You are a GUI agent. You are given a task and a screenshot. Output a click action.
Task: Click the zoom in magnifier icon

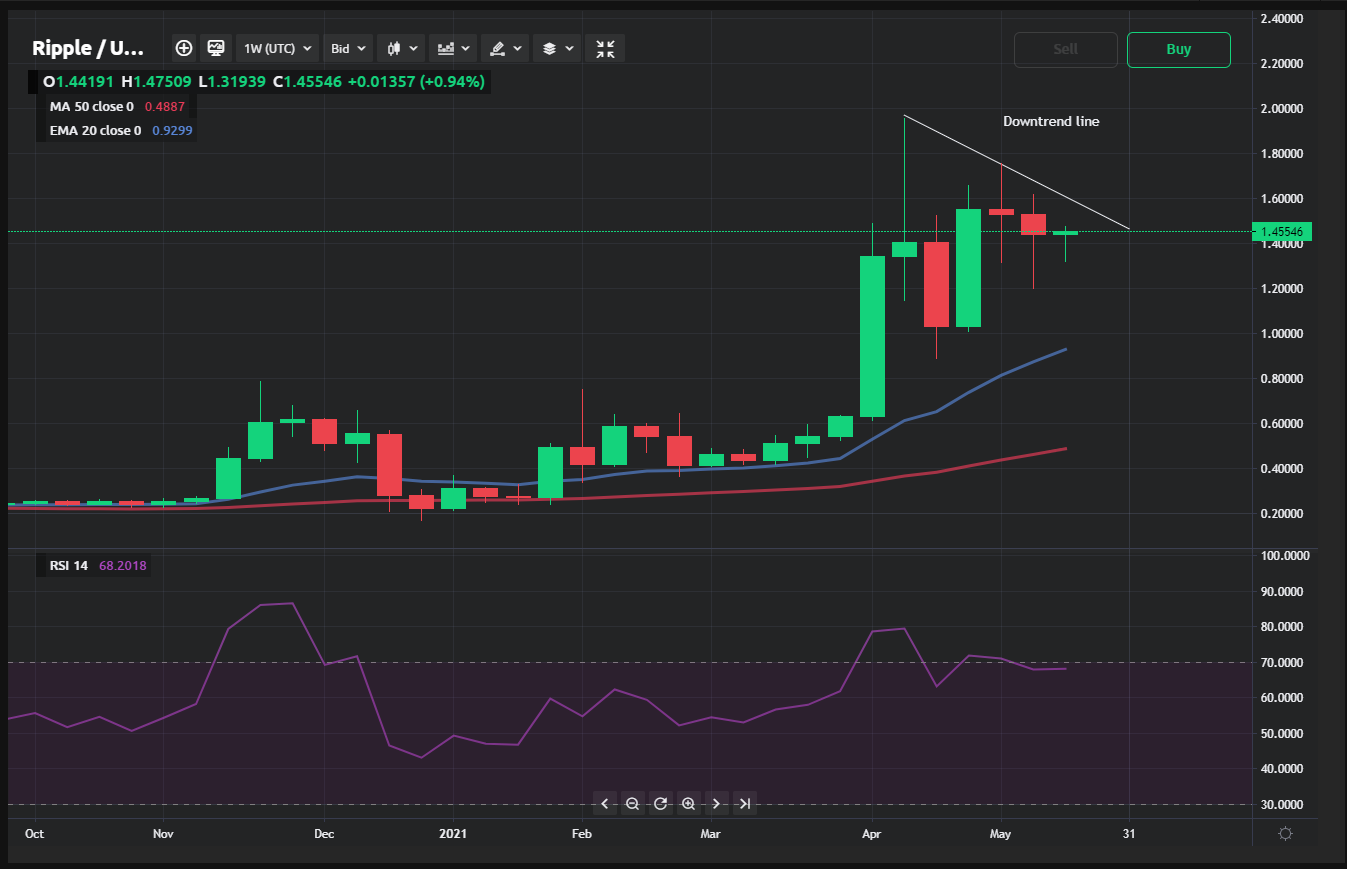[x=688, y=803]
